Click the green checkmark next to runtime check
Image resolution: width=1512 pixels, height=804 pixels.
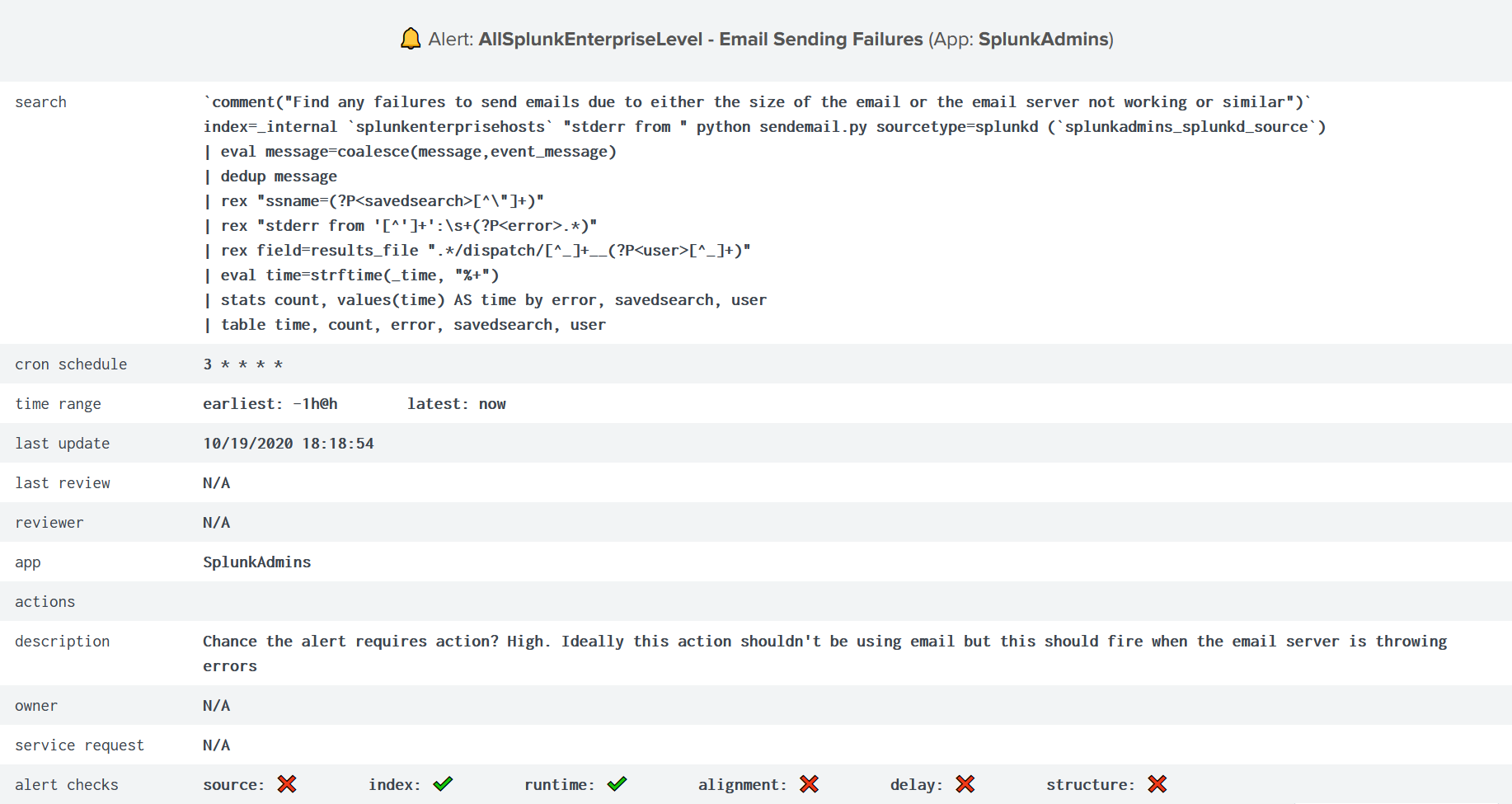[617, 784]
